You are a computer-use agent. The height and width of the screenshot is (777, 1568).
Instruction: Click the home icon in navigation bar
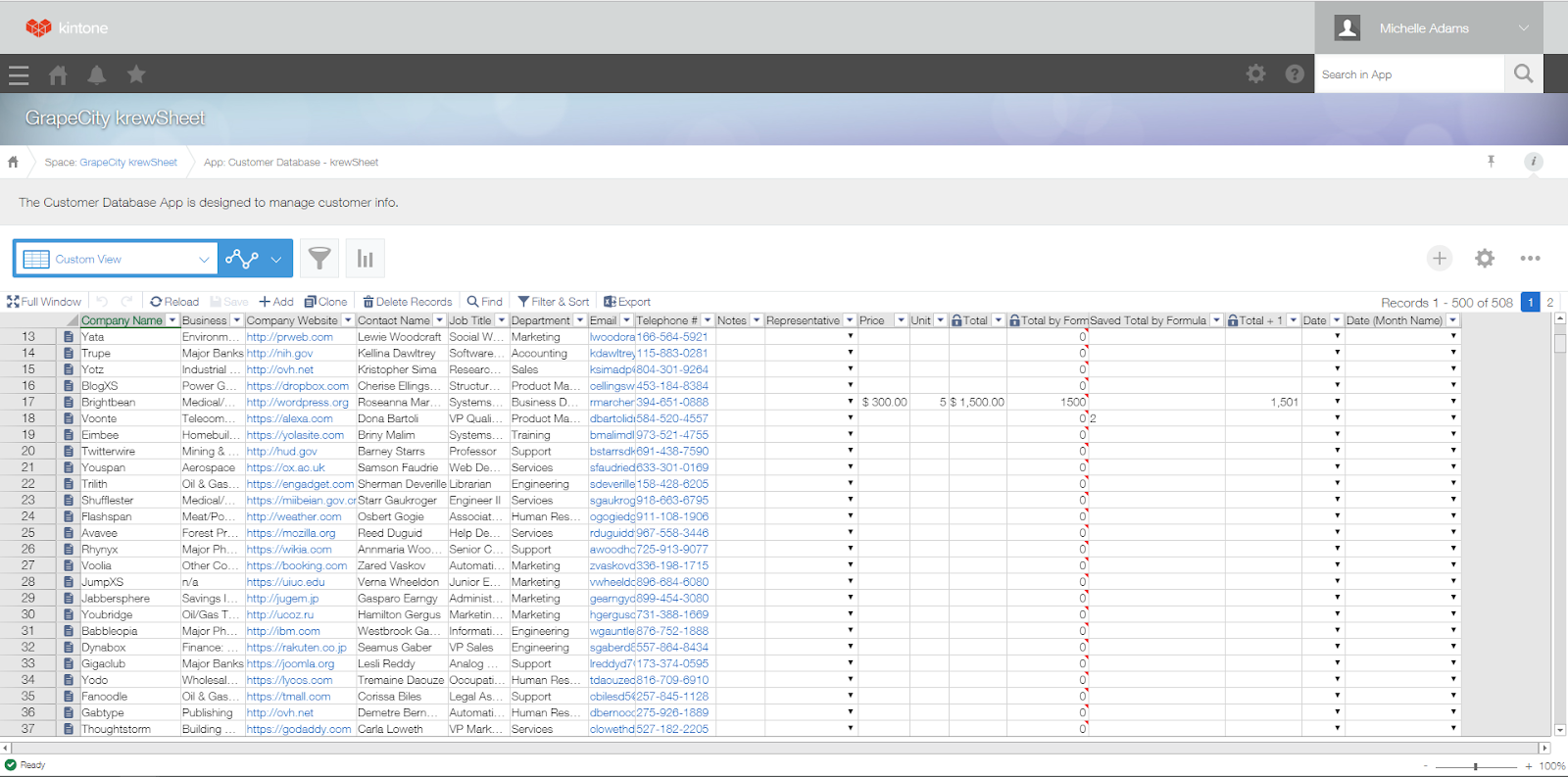(x=58, y=74)
